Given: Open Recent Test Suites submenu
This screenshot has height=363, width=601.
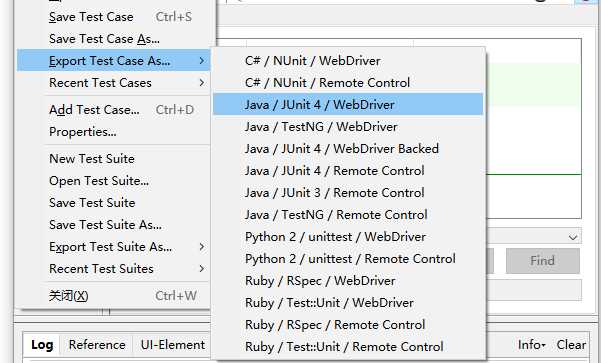Looking at the screenshot, I should coord(114,269).
